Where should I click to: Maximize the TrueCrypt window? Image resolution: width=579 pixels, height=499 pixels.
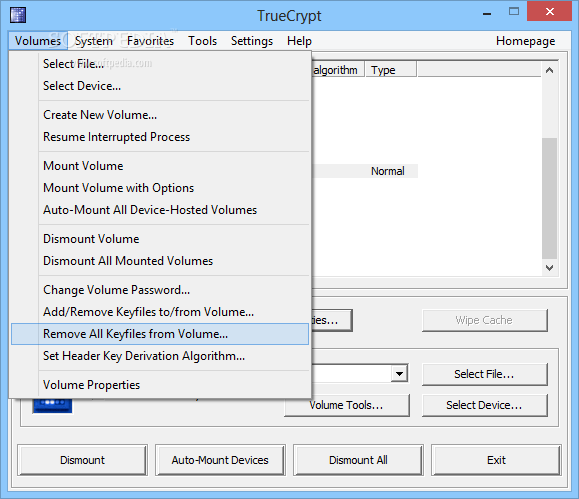(x=514, y=11)
